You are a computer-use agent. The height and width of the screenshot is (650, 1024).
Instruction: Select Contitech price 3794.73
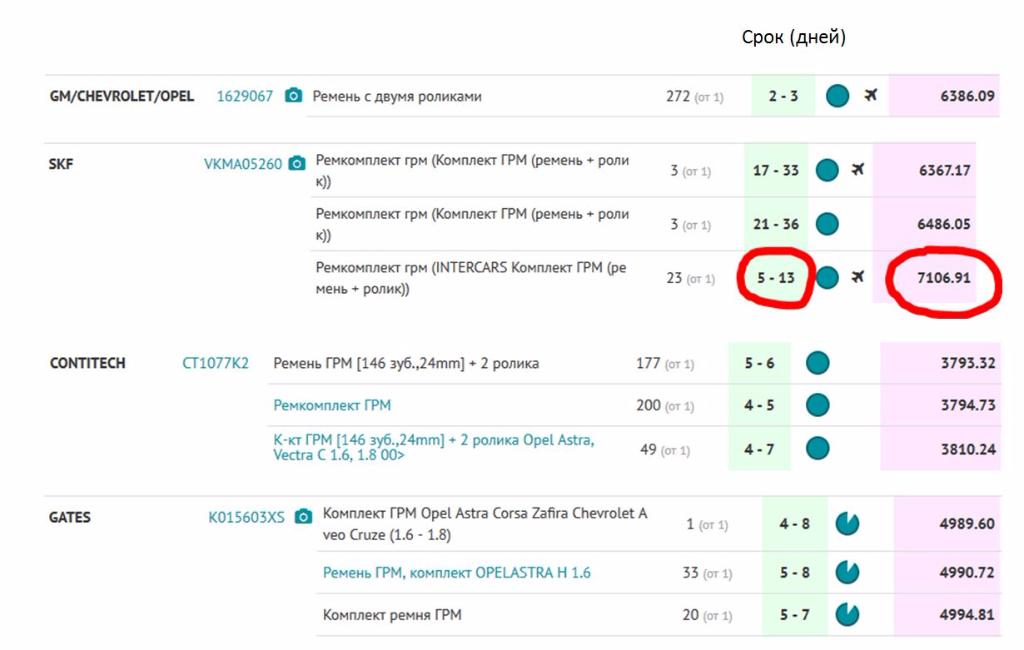click(x=968, y=405)
